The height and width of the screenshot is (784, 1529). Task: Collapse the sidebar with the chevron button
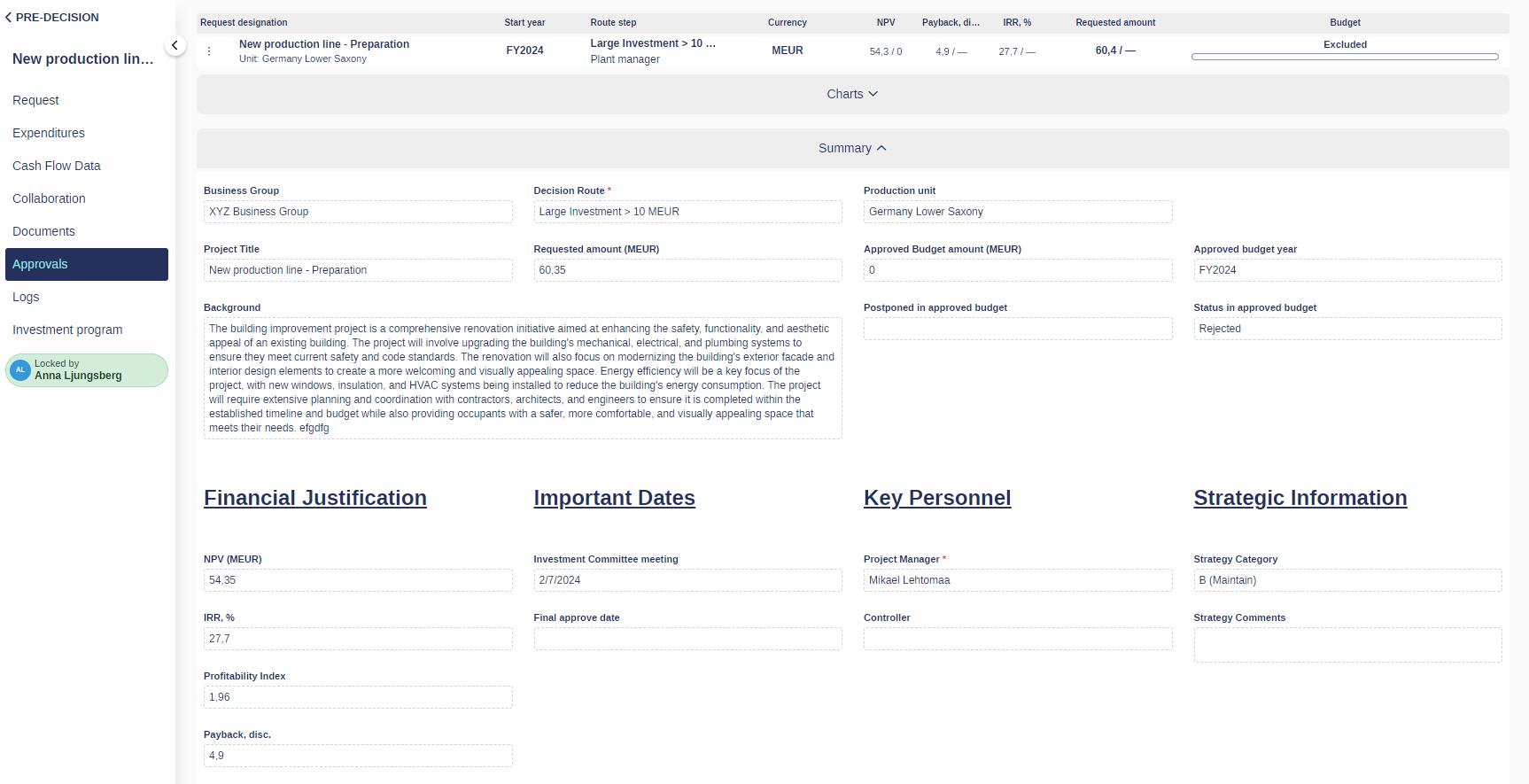(175, 45)
